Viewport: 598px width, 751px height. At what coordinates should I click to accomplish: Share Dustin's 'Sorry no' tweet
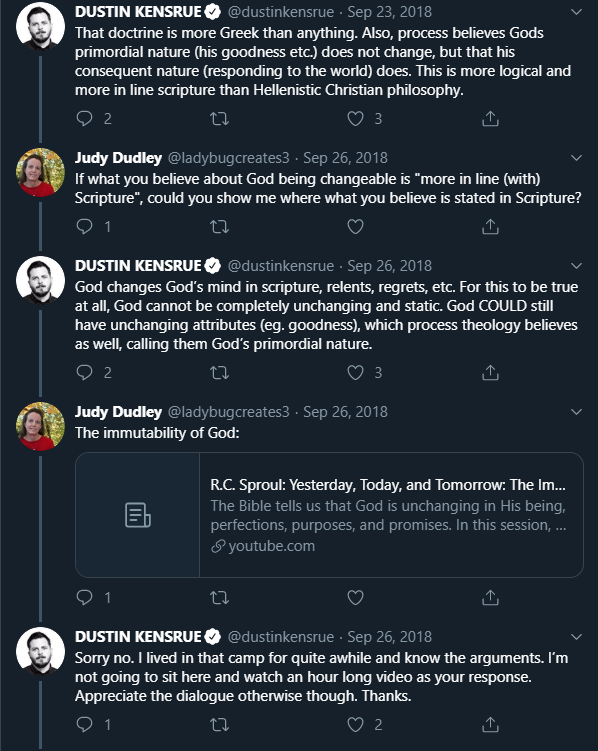point(490,725)
